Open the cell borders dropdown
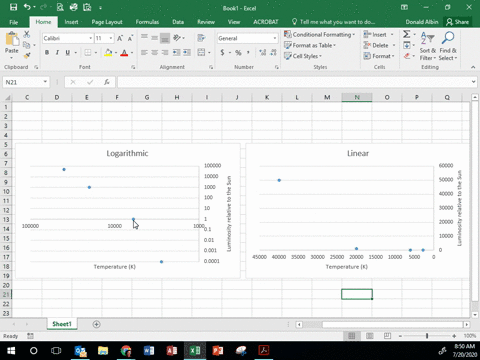 [x=96, y=53]
